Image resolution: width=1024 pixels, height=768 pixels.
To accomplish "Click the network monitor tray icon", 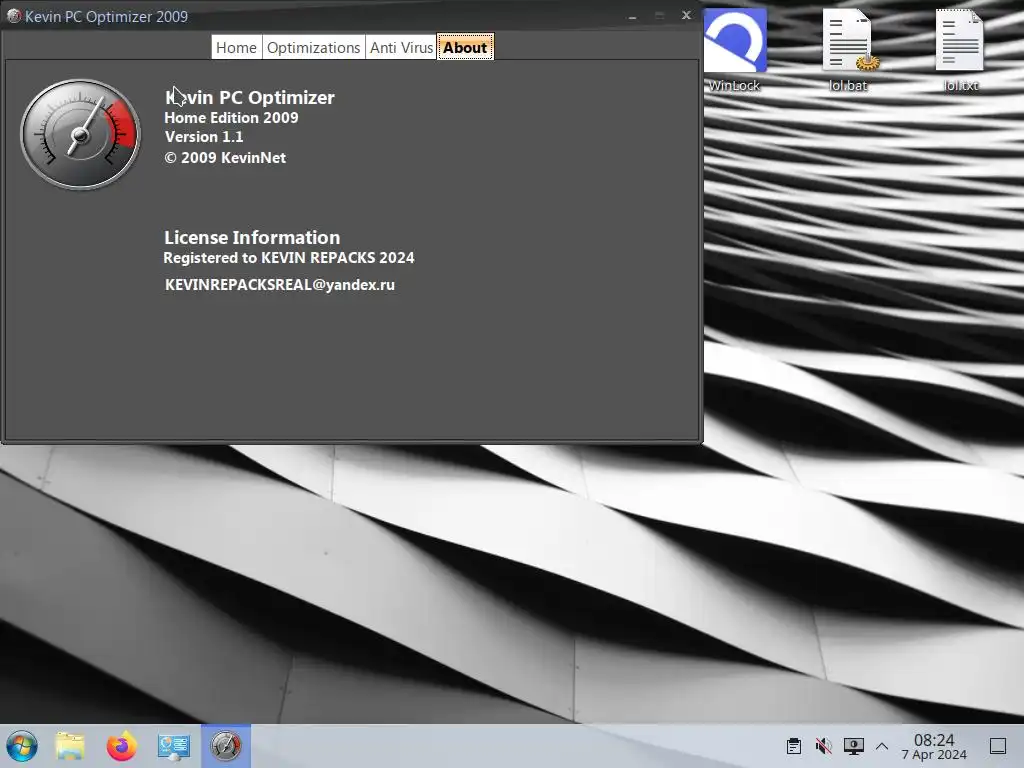I will click(854, 746).
